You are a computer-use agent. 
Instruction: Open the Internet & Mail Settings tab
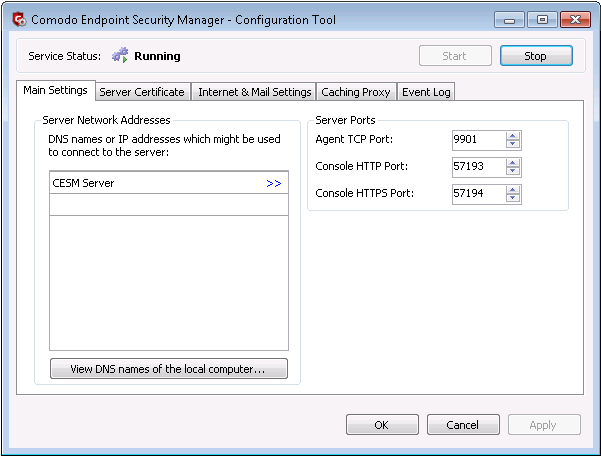pyautogui.click(x=254, y=92)
